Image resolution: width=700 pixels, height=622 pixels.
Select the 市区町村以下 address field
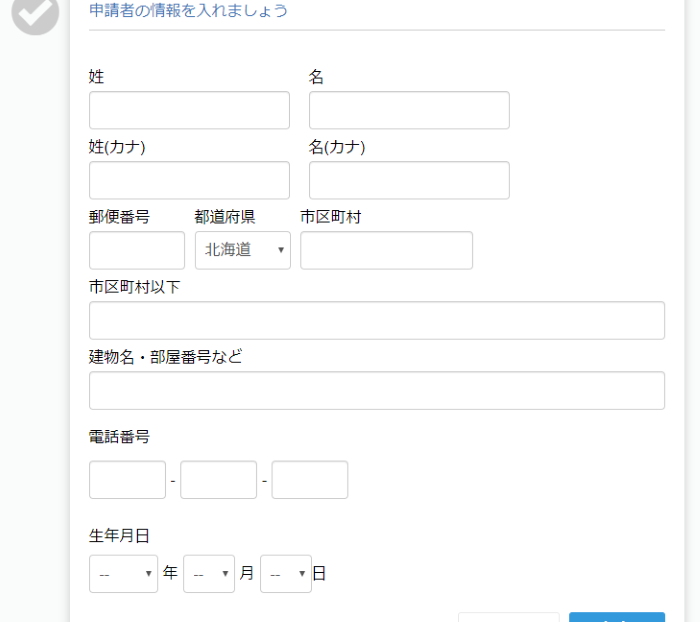tap(377, 321)
